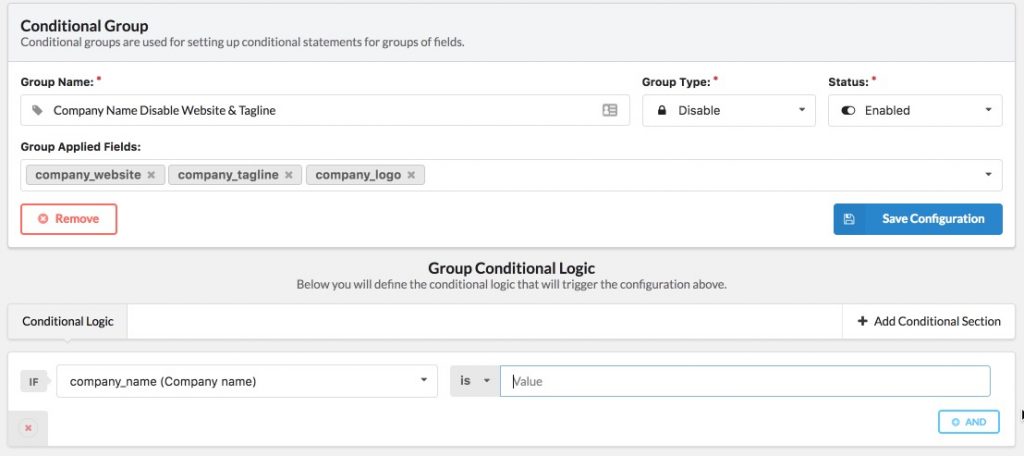Click the lock icon in Group Type

coord(662,110)
